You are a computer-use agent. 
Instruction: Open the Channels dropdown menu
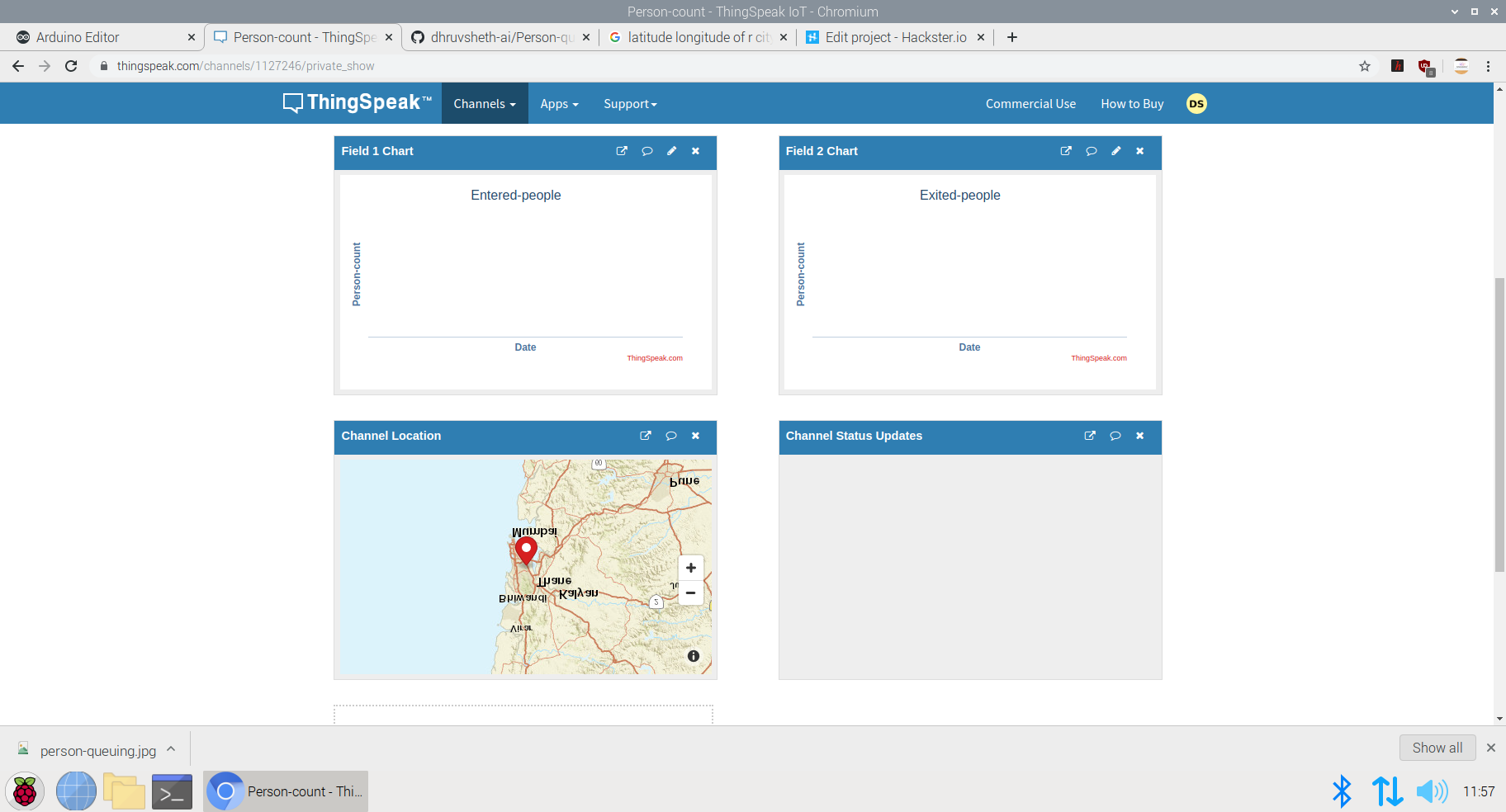tap(484, 103)
